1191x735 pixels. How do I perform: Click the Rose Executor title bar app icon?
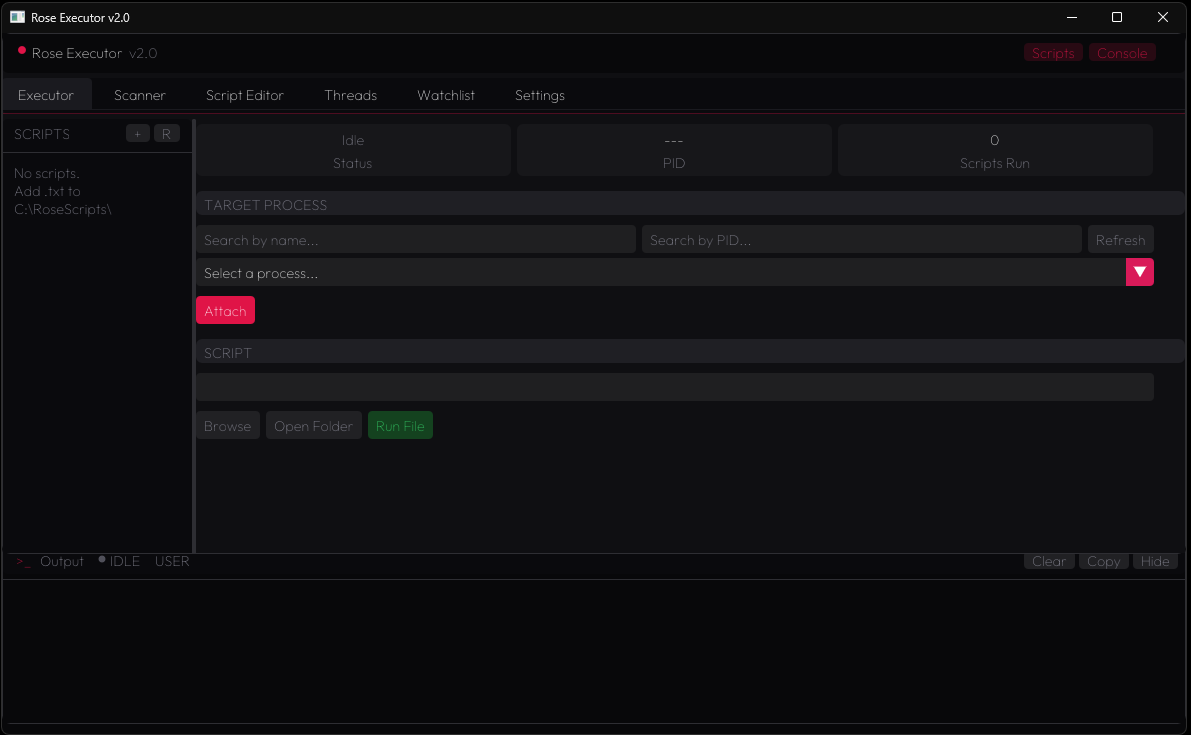pyautogui.click(x=17, y=17)
